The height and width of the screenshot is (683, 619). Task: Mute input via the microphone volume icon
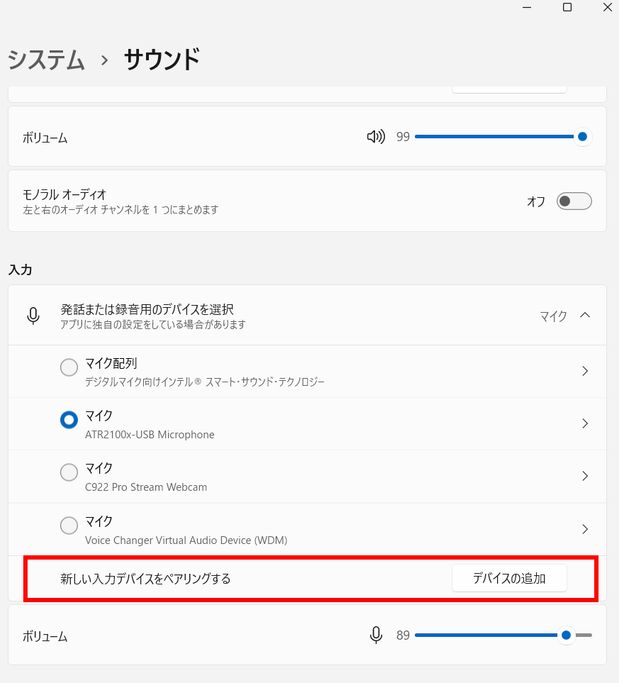(x=375, y=635)
